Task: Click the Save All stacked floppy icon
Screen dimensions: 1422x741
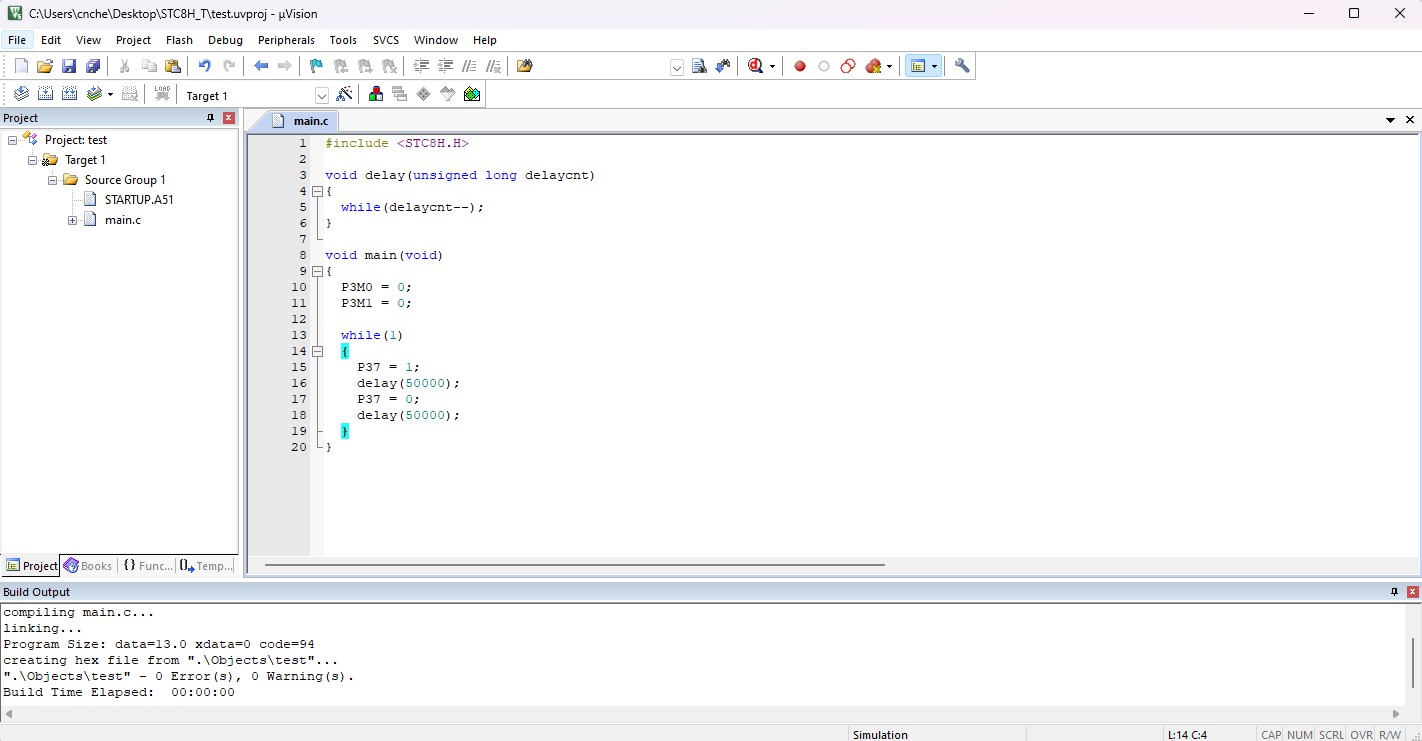Action: [x=93, y=66]
